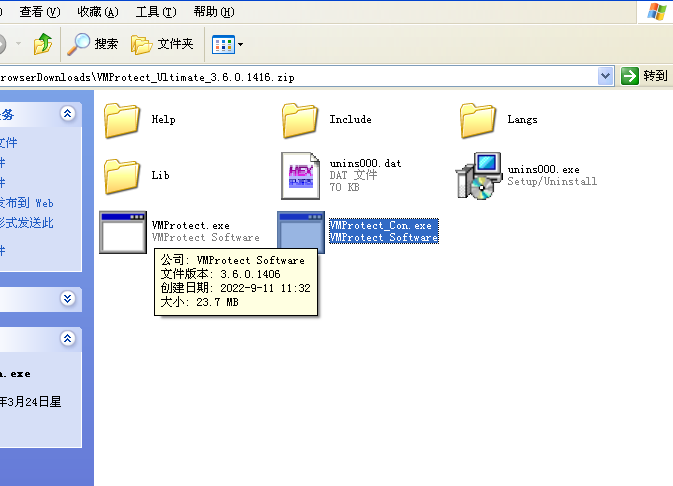Select the unins000.exe setup icon

click(479, 176)
